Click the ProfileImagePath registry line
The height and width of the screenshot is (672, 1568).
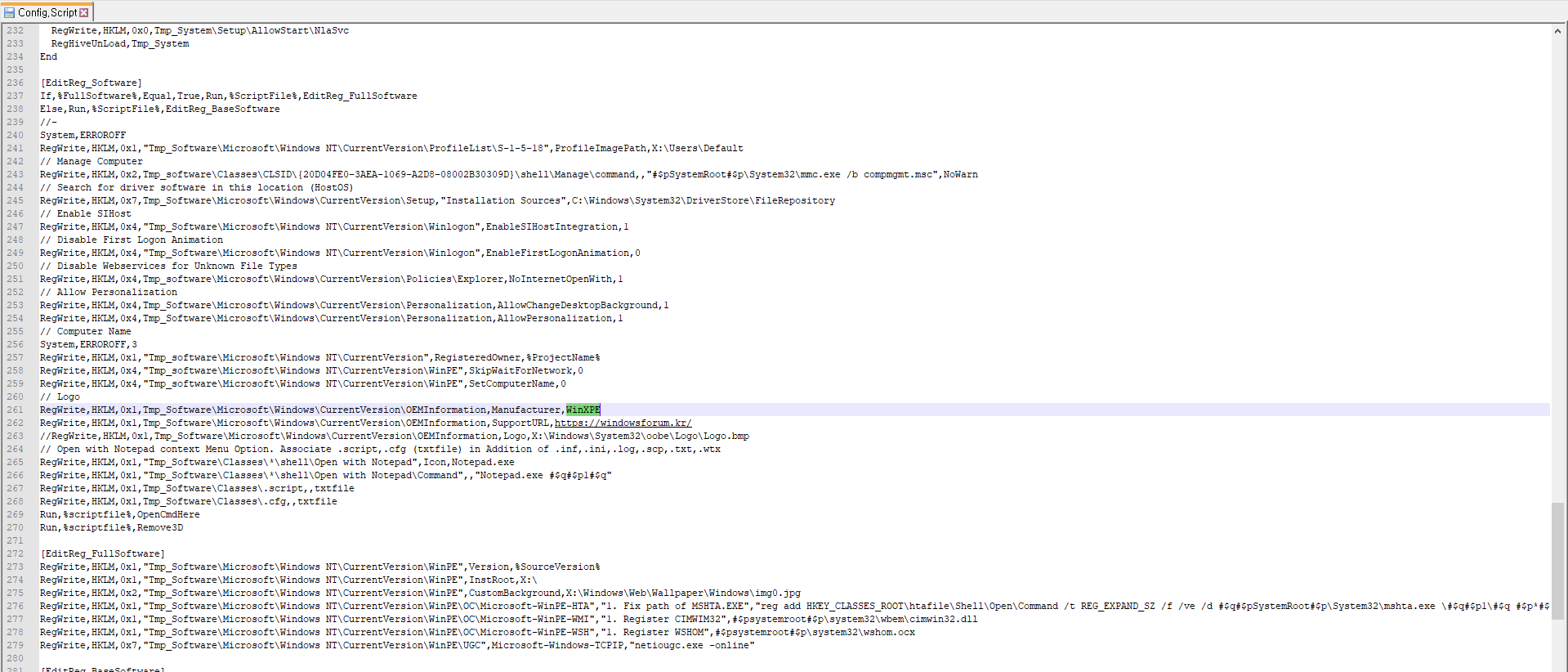tap(391, 148)
